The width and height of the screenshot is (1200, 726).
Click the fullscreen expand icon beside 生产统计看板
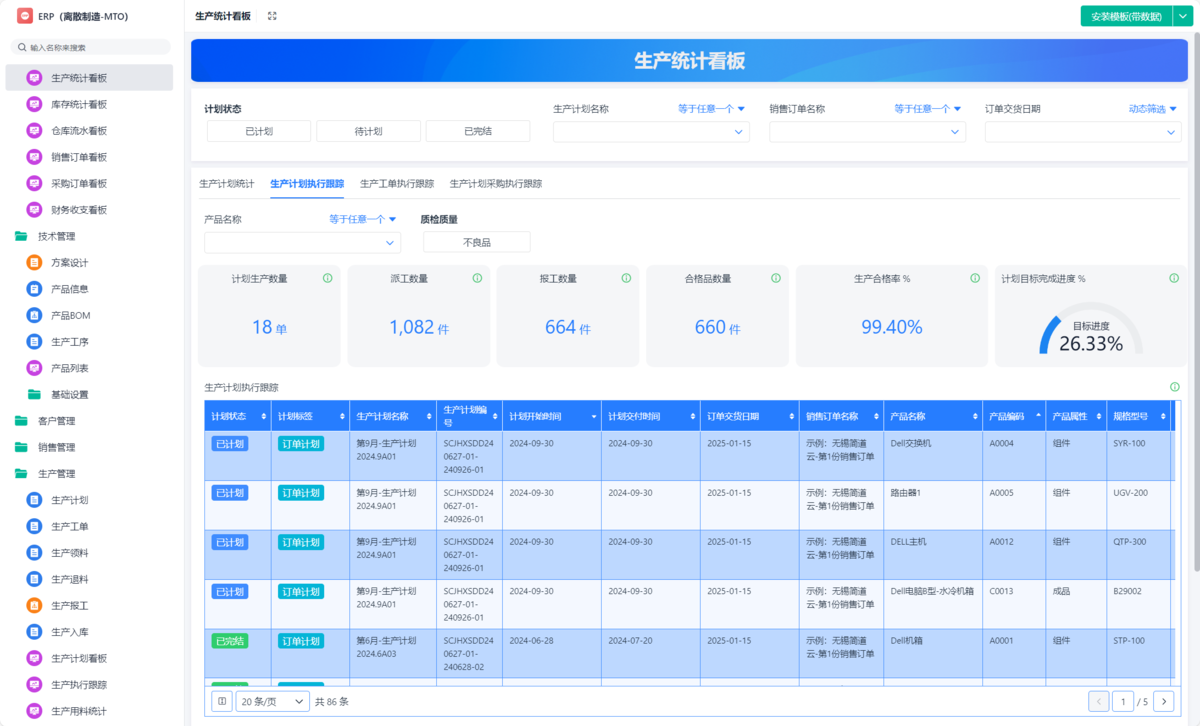[272, 16]
